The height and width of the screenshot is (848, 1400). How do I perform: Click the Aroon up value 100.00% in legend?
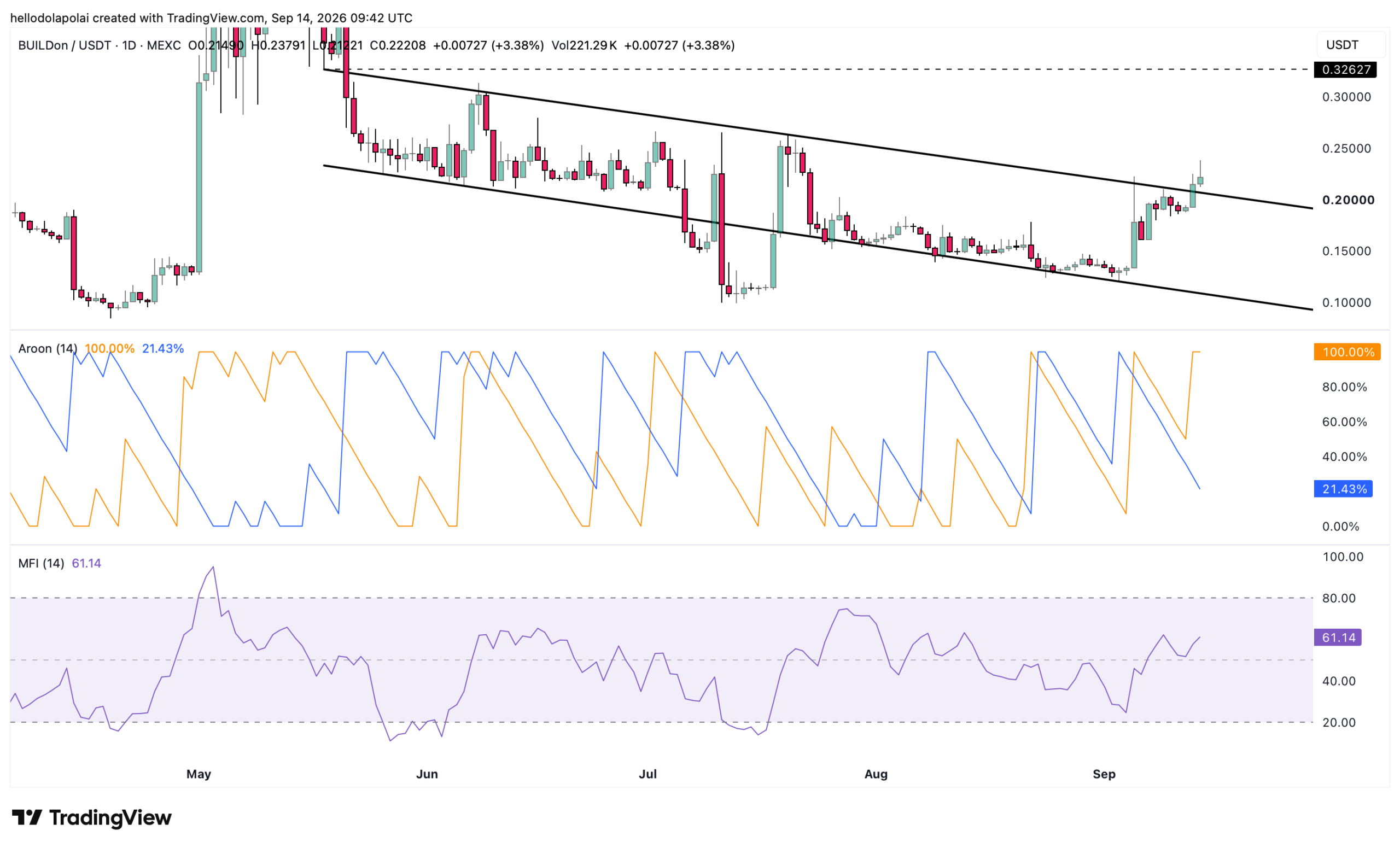110,349
